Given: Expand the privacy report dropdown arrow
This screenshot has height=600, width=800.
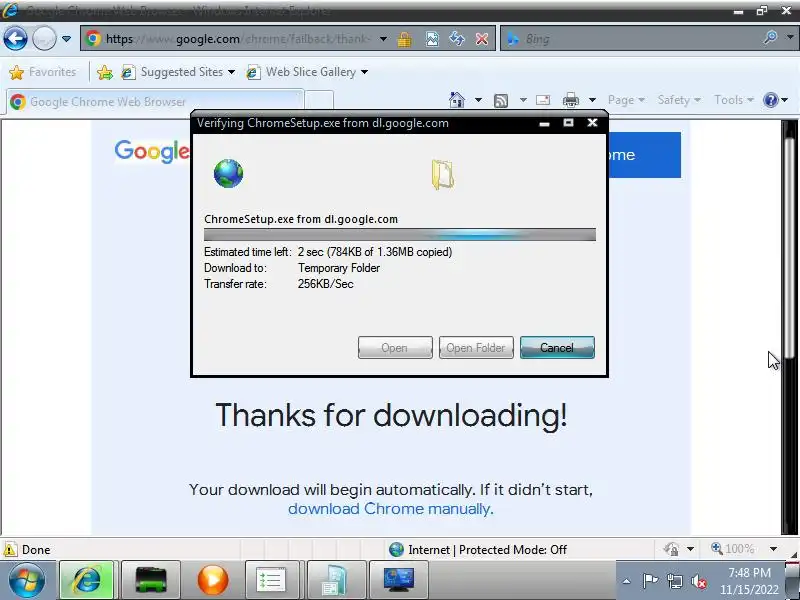Looking at the screenshot, I should pos(690,549).
